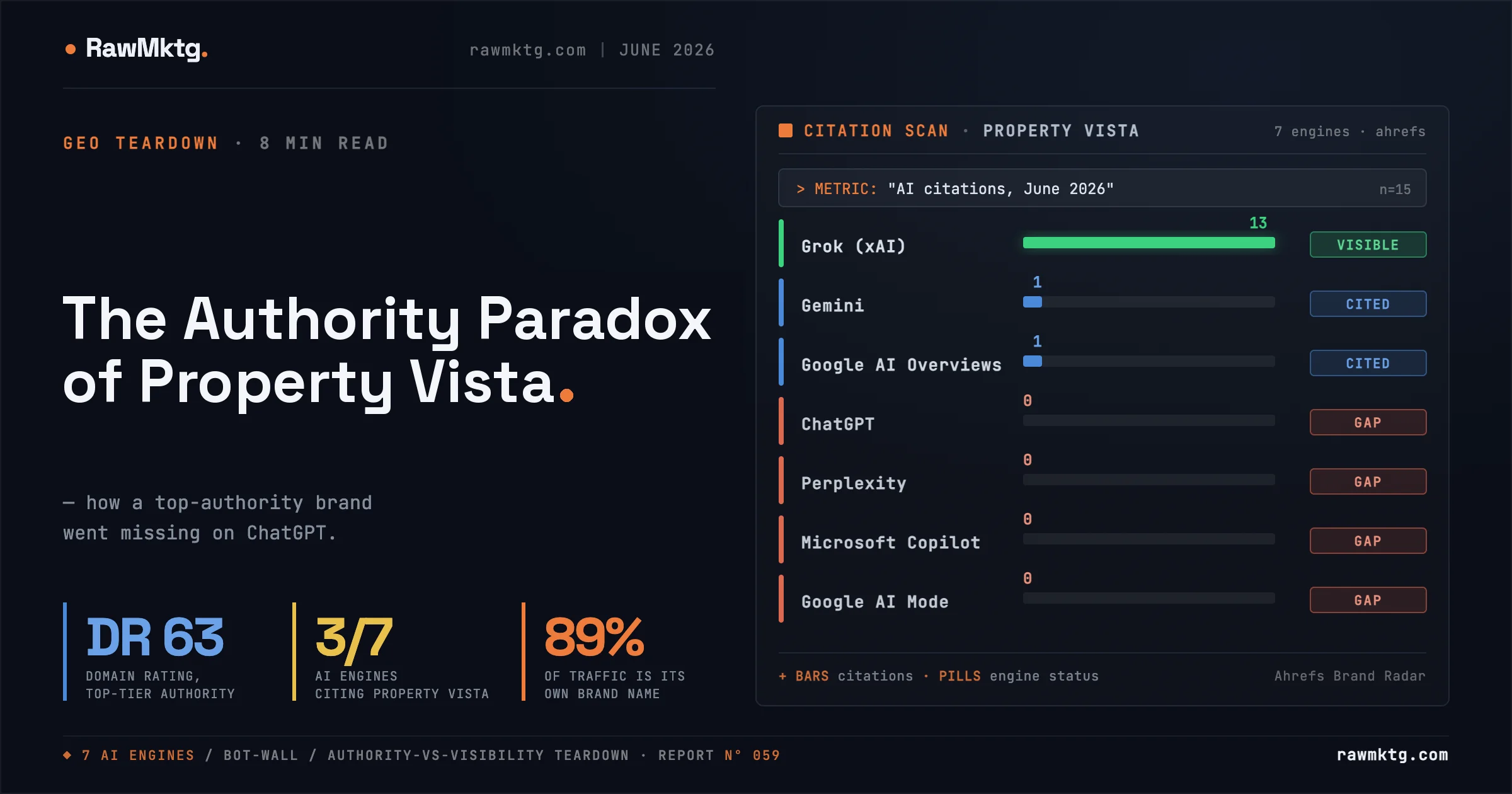Click the rawmktg.com text in the header

tap(528, 50)
